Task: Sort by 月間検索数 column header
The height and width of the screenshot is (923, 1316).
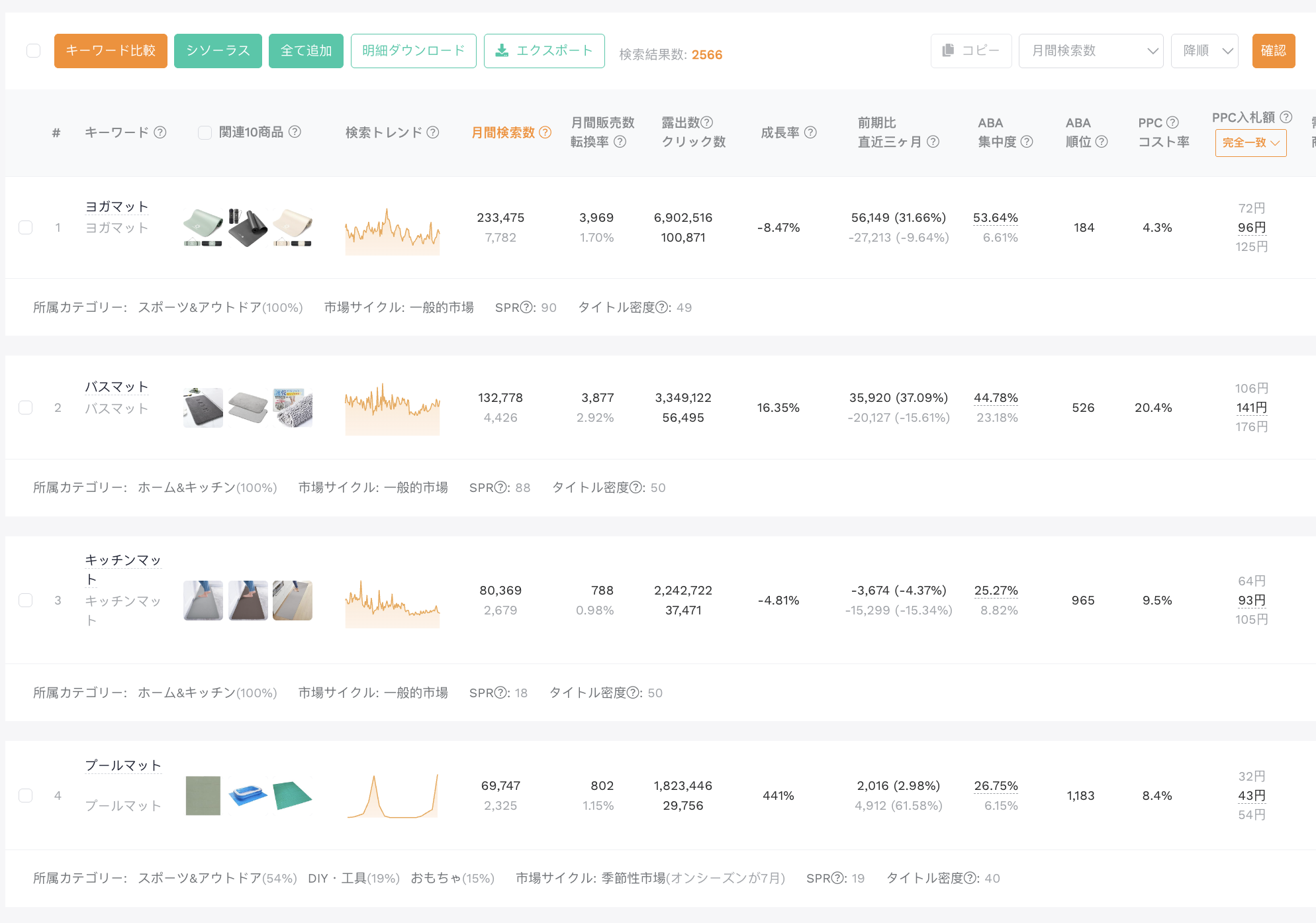Action: pos(503,132)
